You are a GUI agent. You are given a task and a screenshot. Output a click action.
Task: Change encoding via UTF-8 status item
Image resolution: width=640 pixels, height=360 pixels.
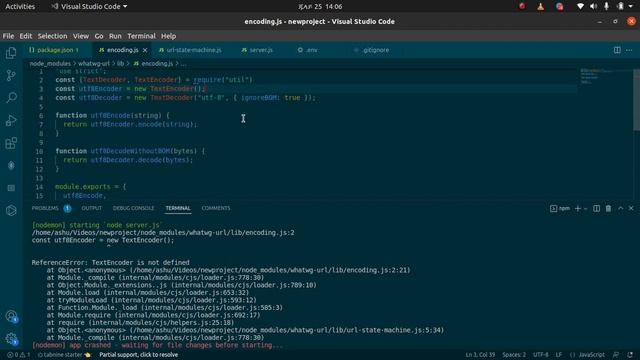(541, 355)
